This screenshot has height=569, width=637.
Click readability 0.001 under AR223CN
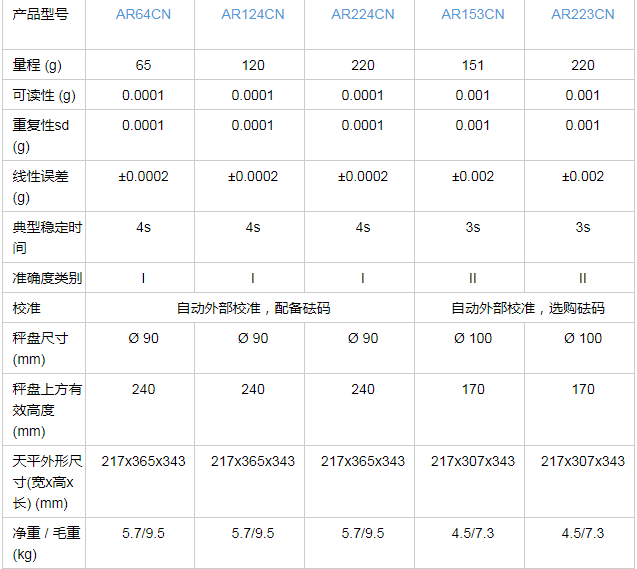(x=583, y=95)
